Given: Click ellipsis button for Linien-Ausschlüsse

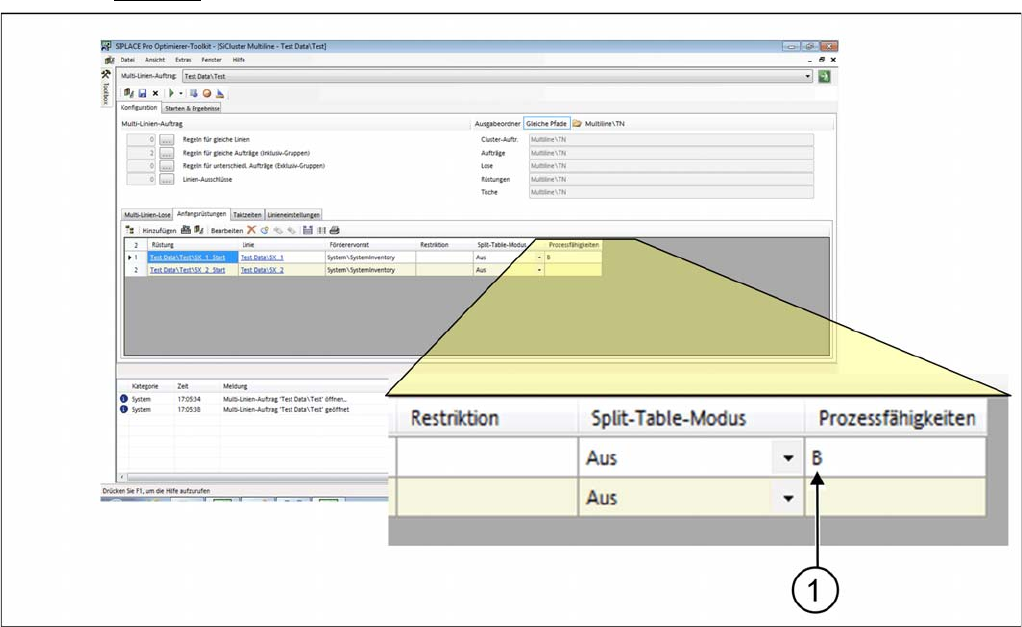Looking at the screenshot, I should 167,179.
